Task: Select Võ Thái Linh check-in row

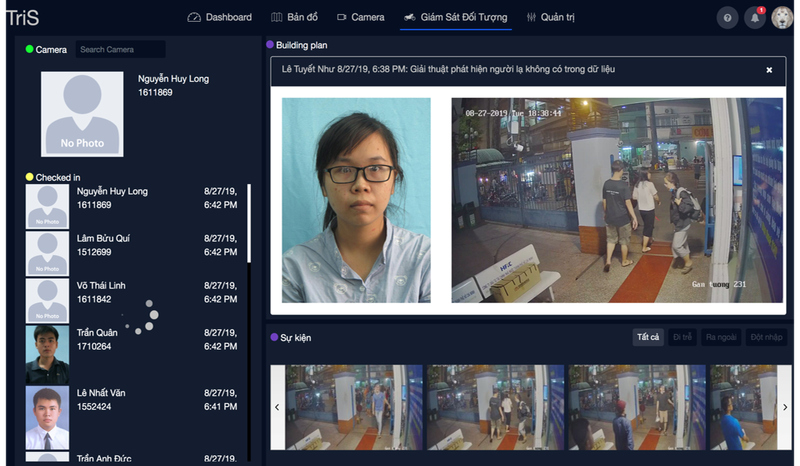Action: (132, 301)
